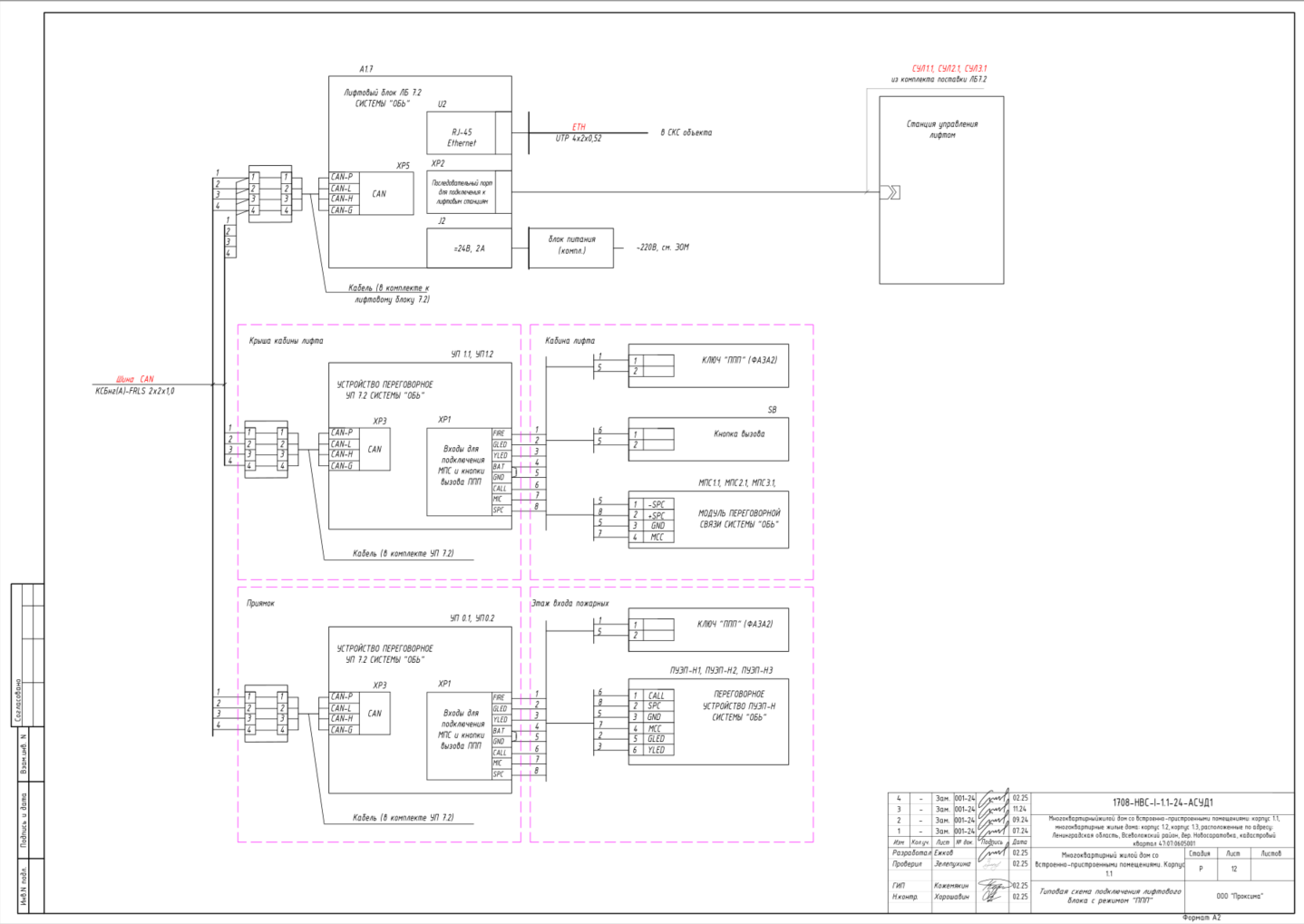Select the Кнопка вызова SB block
The image size is (1304, 924).
tap(708, 440)
